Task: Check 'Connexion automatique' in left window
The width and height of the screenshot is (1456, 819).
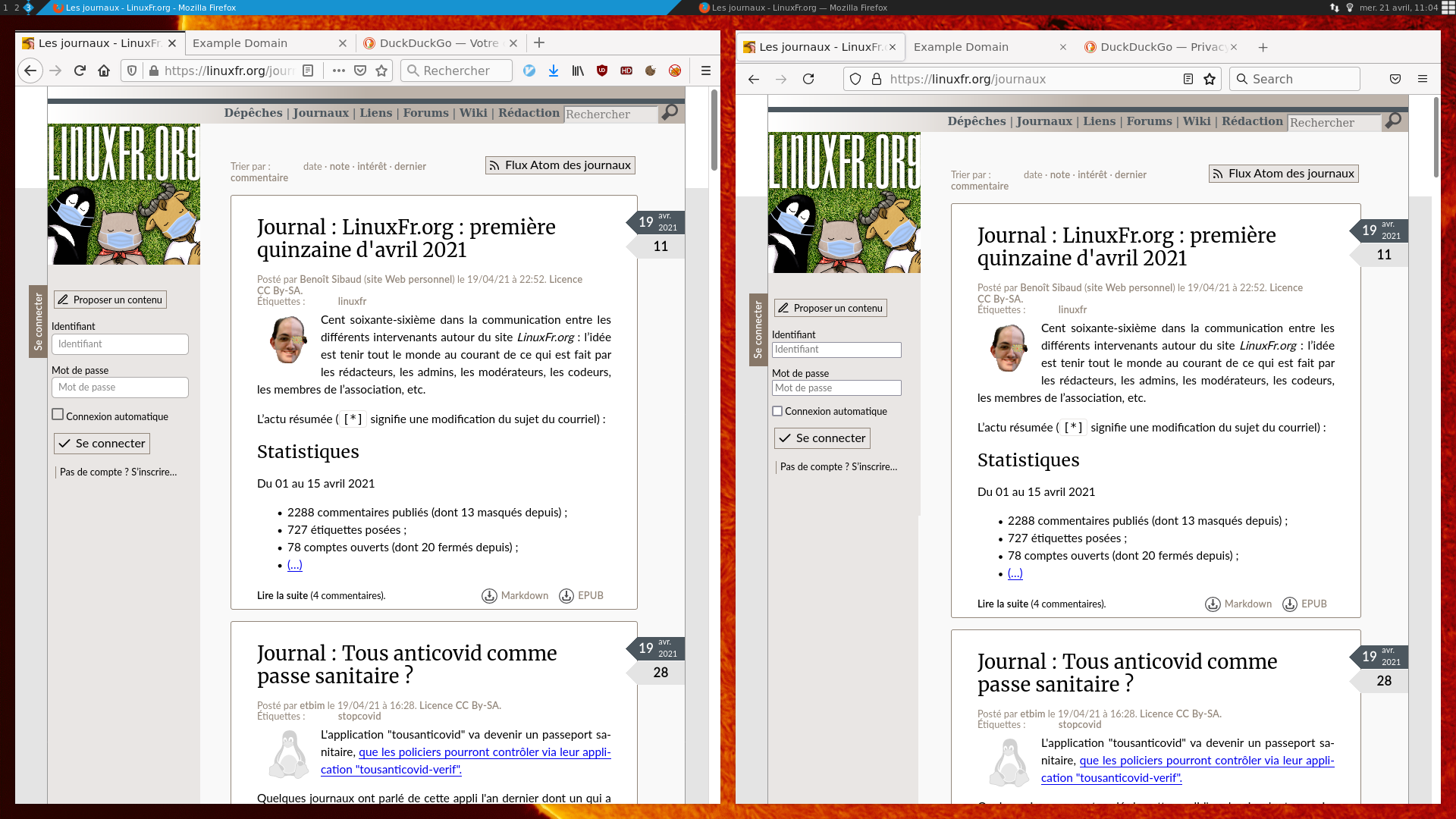Action: click(58, 415)
